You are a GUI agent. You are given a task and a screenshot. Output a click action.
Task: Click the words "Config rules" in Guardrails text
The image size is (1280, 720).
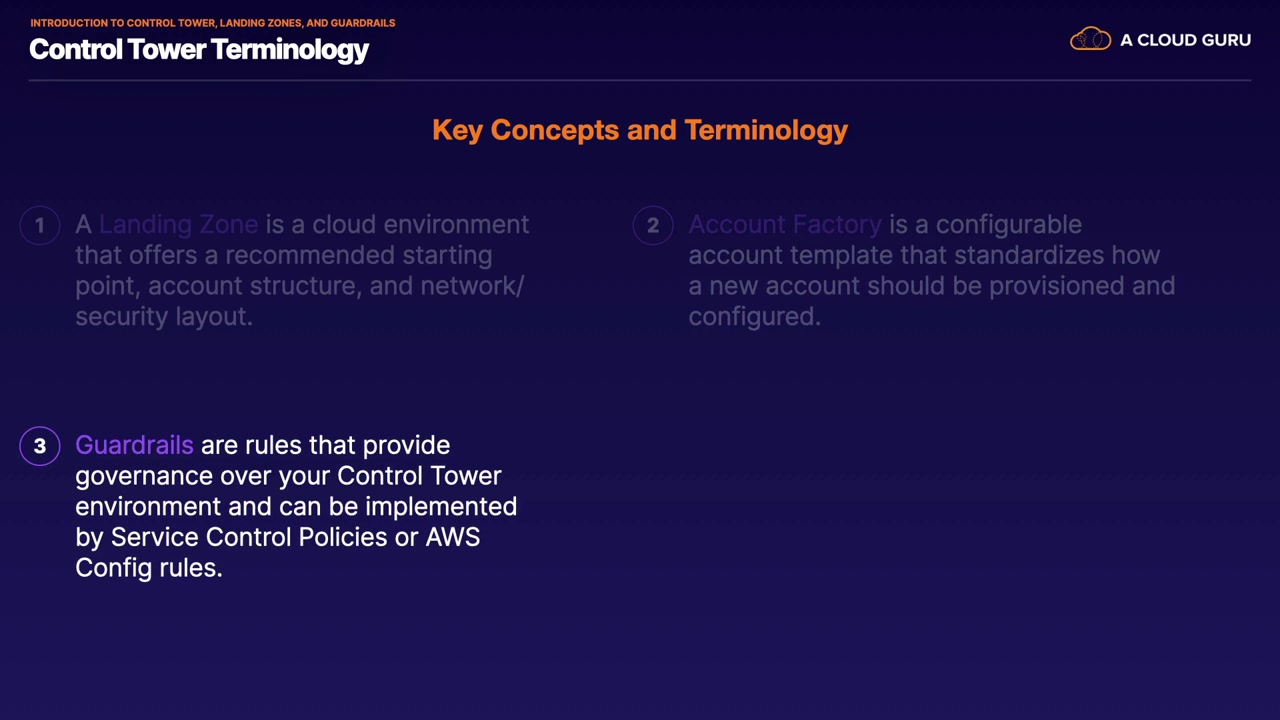148,568
